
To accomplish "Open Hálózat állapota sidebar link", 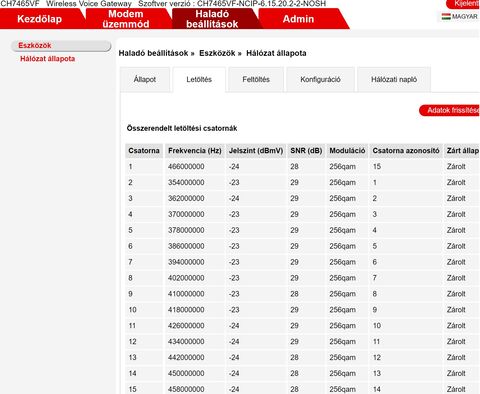I will point(47,59).
